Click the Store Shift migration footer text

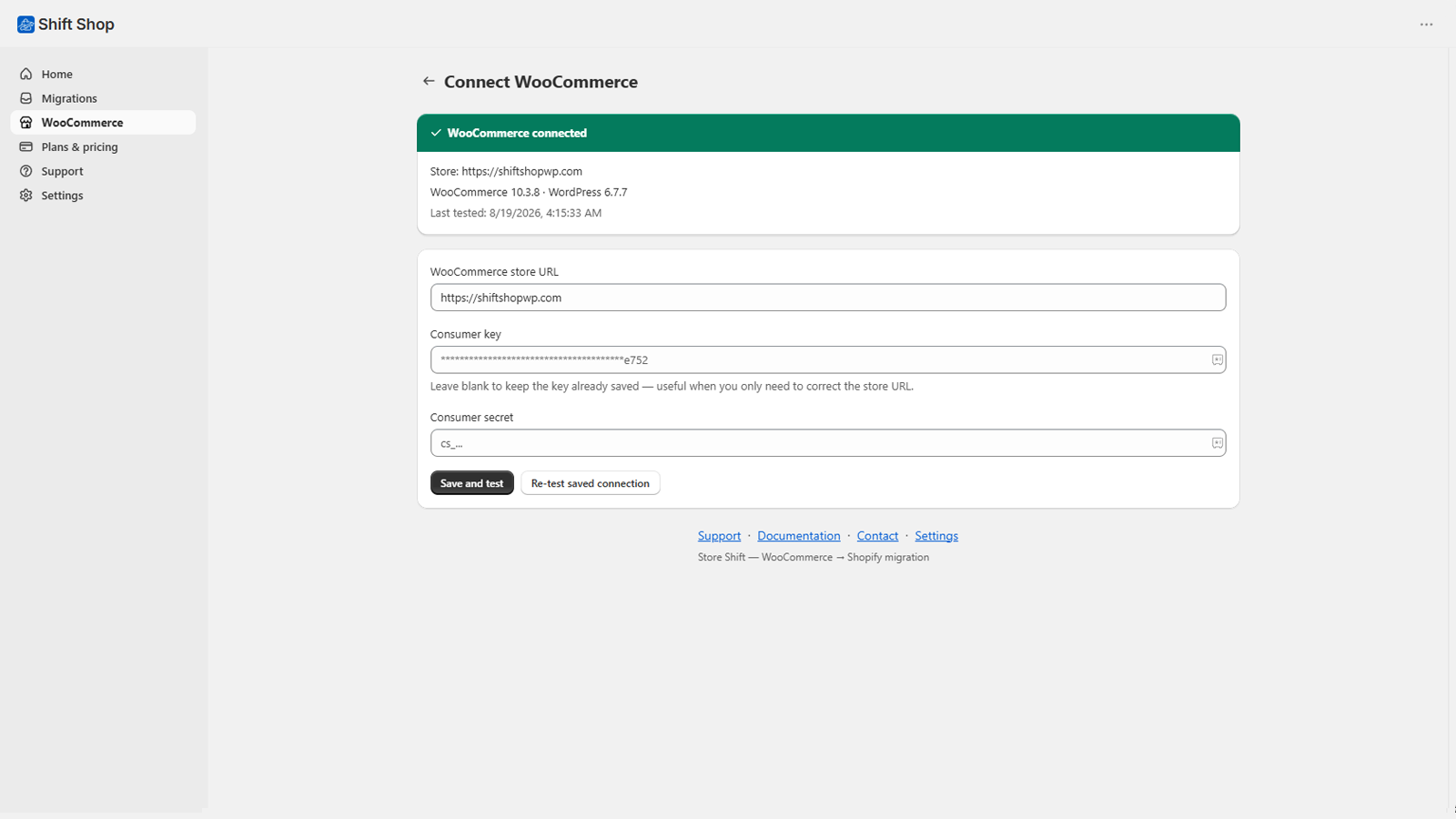pos(814,557)
